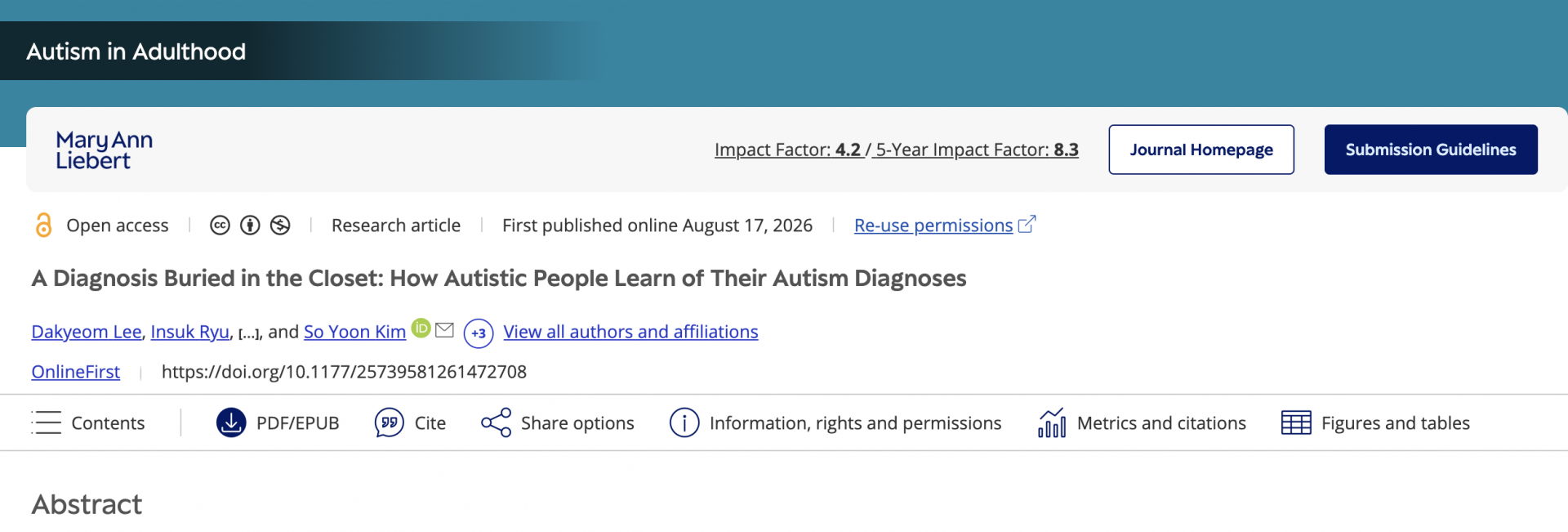Viewport: 1568px width, 532px height.
Task: Click the Submission Guidelines button
Action: 1431,150
